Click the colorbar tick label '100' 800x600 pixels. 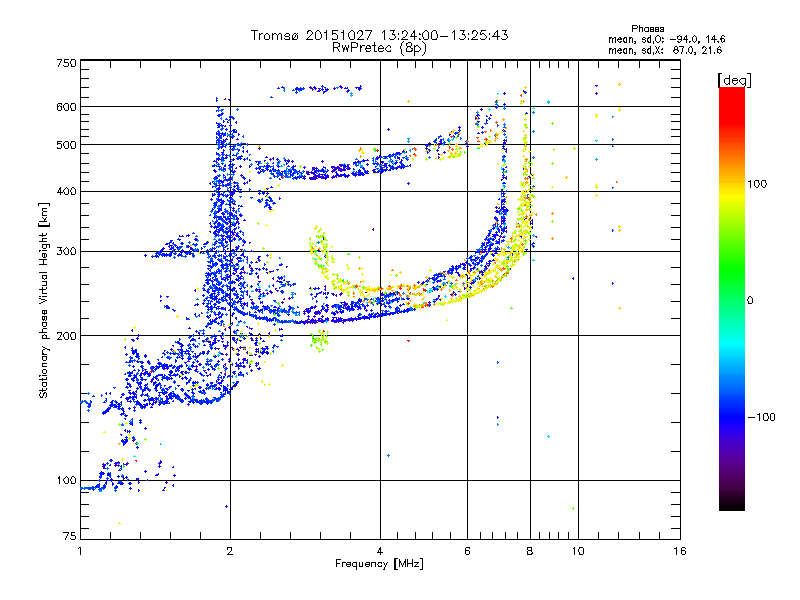pos(757,184)
